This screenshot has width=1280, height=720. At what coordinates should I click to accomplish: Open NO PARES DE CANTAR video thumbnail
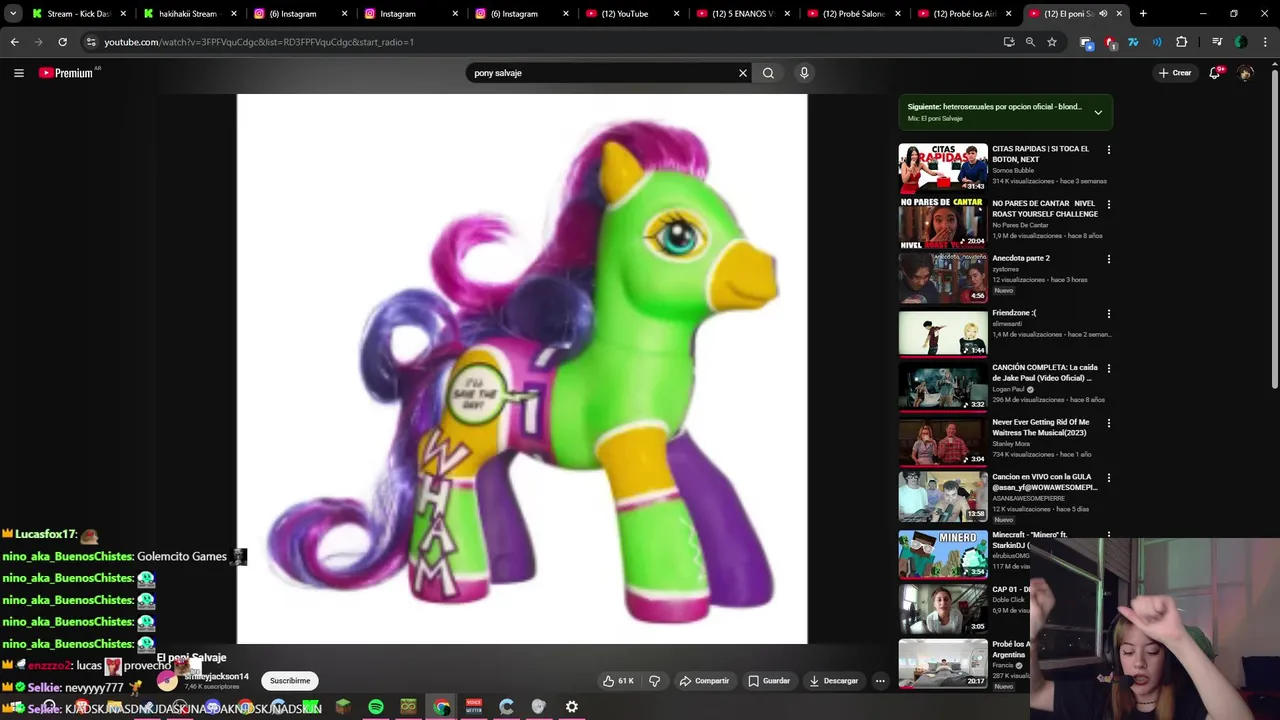[943, 222]
